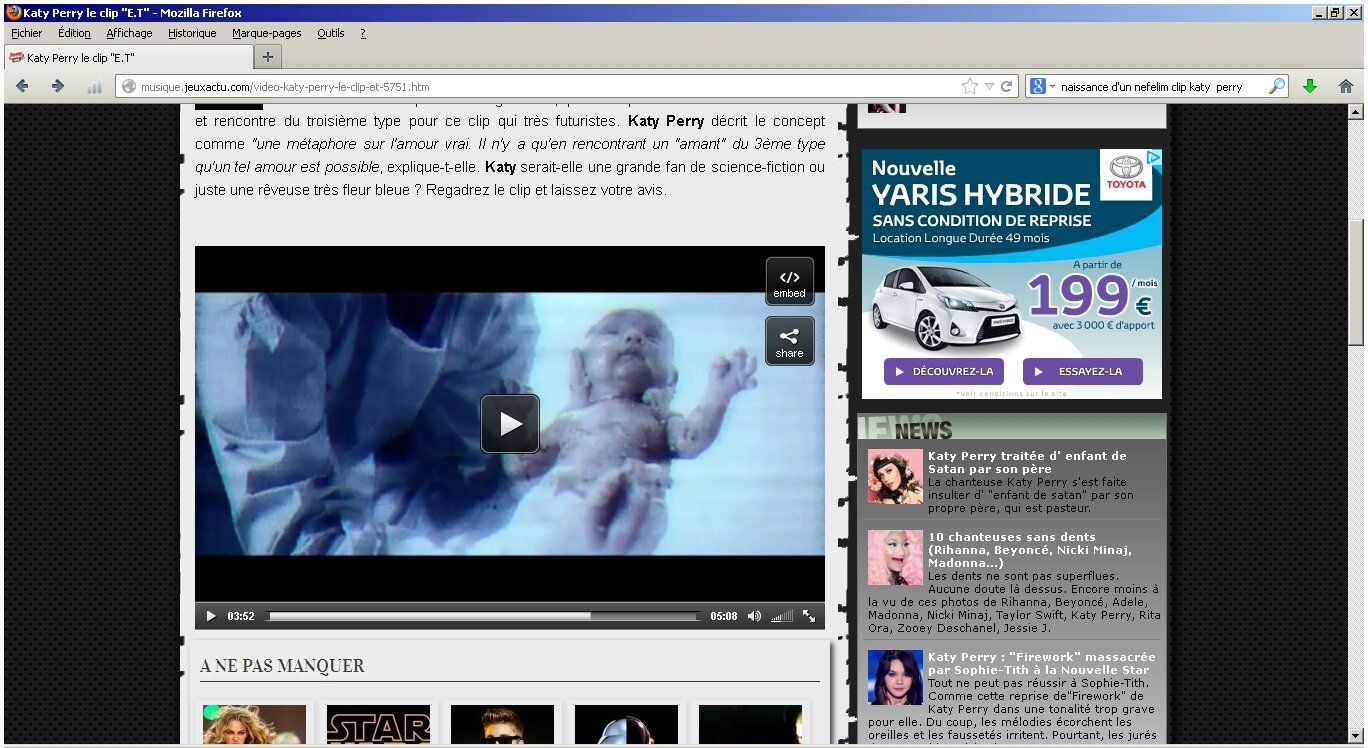Click ESSAYEZ-LA button in Toyota ad
Image resolution: width=1368 pixels, height=748 pixels.
(1082, 371)
